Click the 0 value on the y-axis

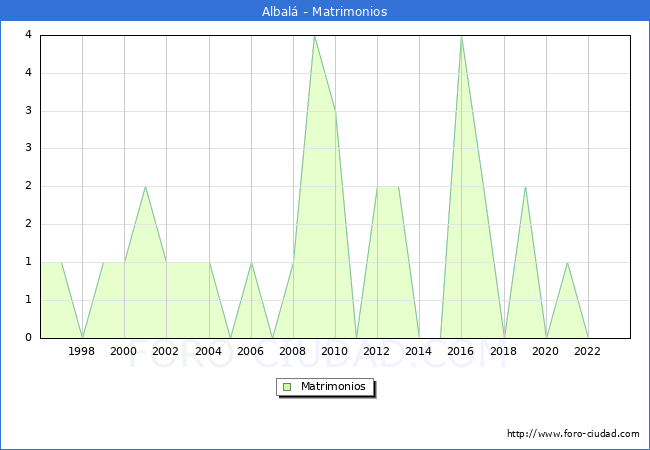[x=29, y=338]
